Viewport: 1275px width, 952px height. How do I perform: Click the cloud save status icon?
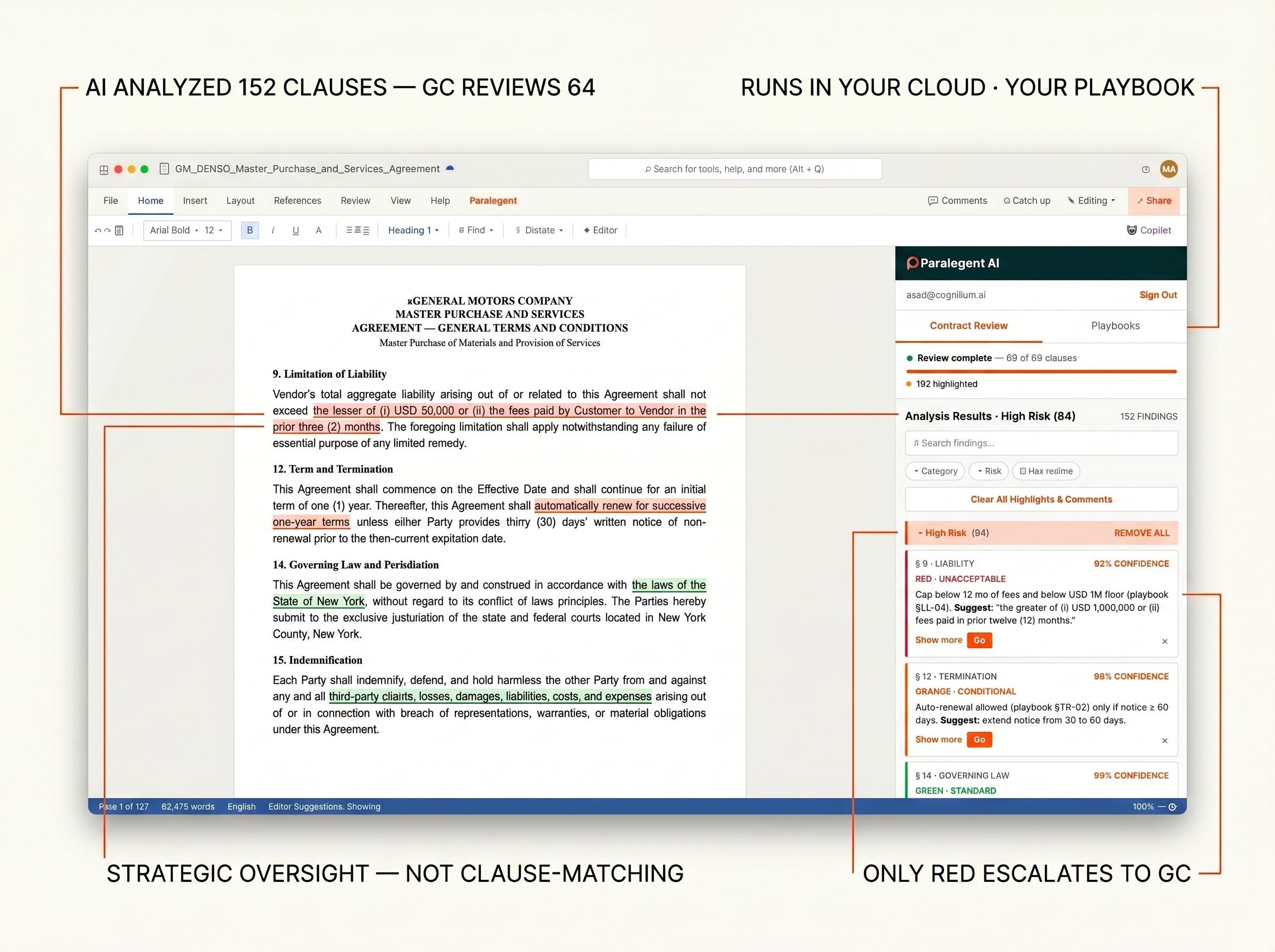[450, 168]
